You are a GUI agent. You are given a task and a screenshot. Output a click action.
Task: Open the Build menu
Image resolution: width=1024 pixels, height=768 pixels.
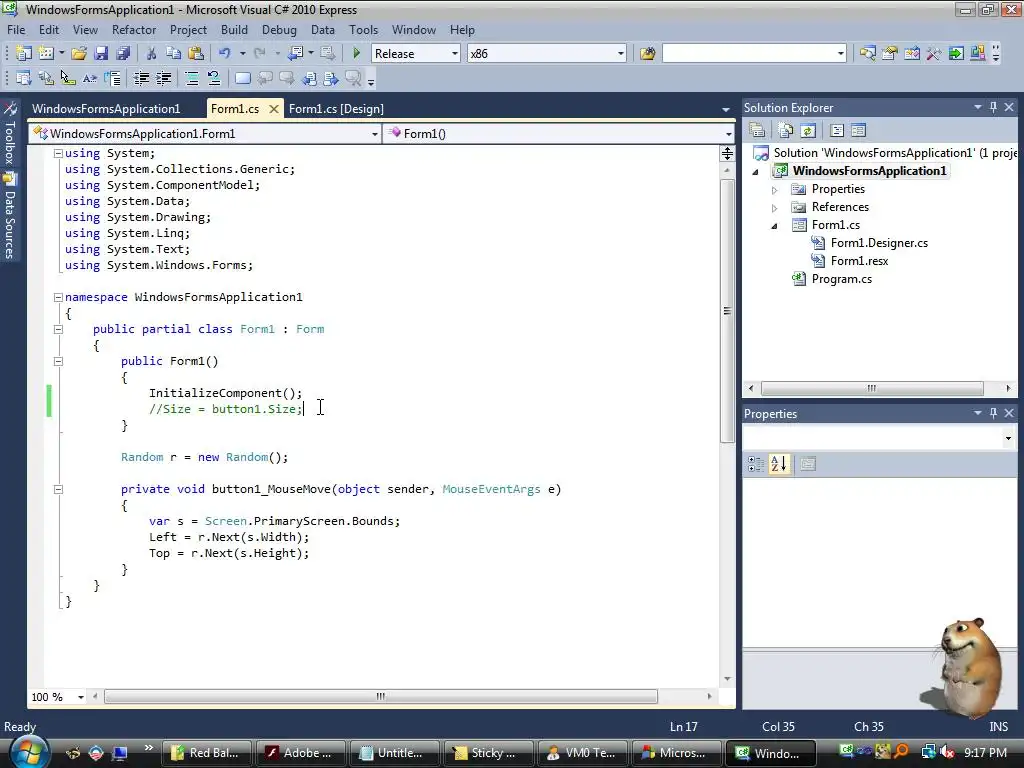coord(234,30)
